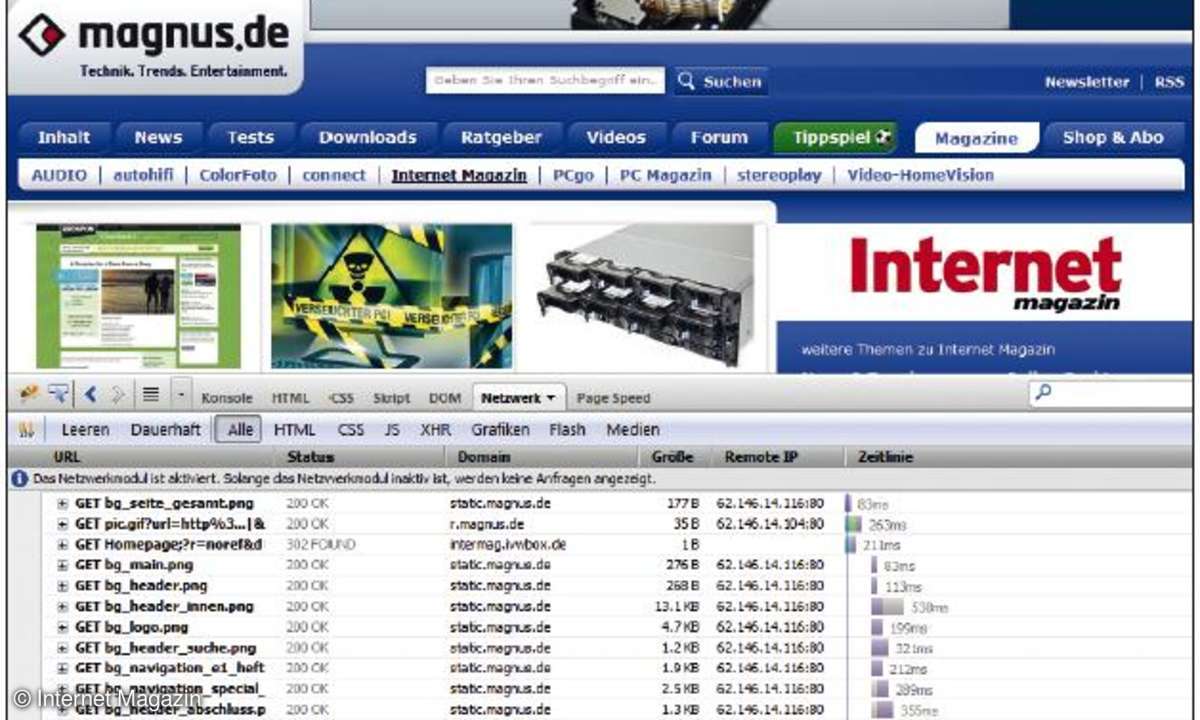Filter network requests by JS
This screenshot has width=1200, height=720.
392,430
